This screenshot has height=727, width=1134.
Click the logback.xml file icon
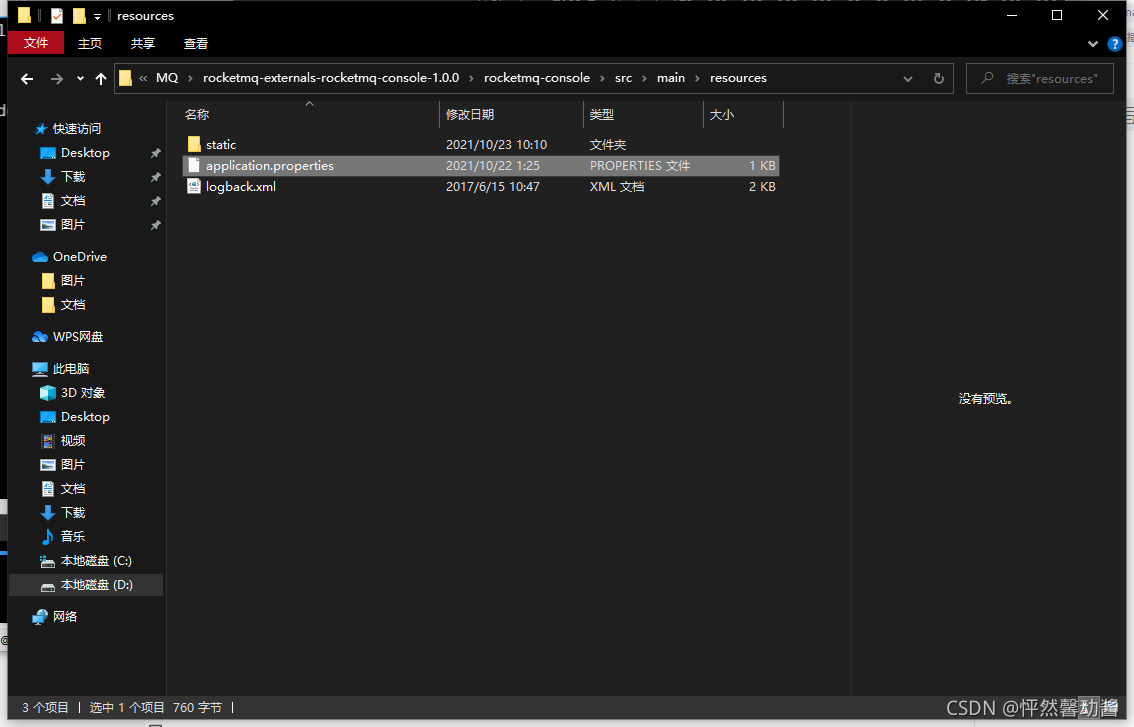(x=194, y=187)
